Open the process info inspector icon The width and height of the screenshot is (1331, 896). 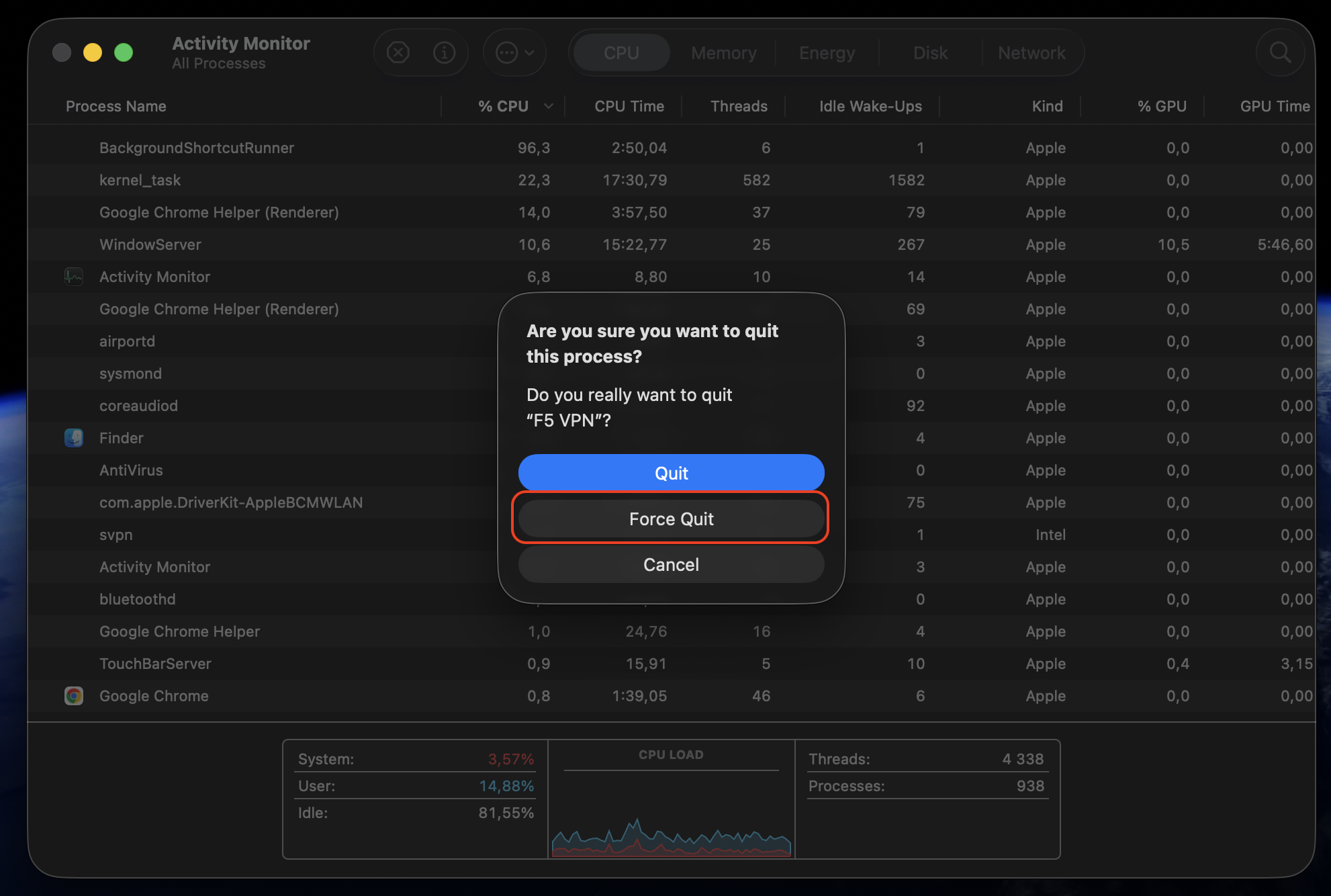pos(444,52)
